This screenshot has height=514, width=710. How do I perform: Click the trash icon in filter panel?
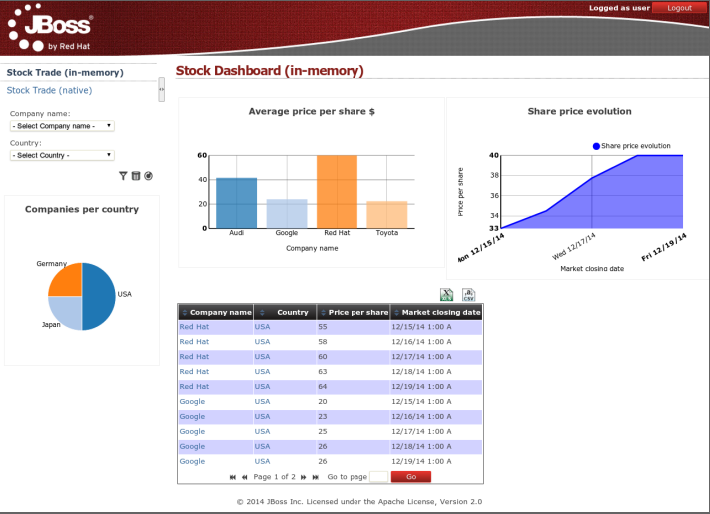(x=136, y=176)
